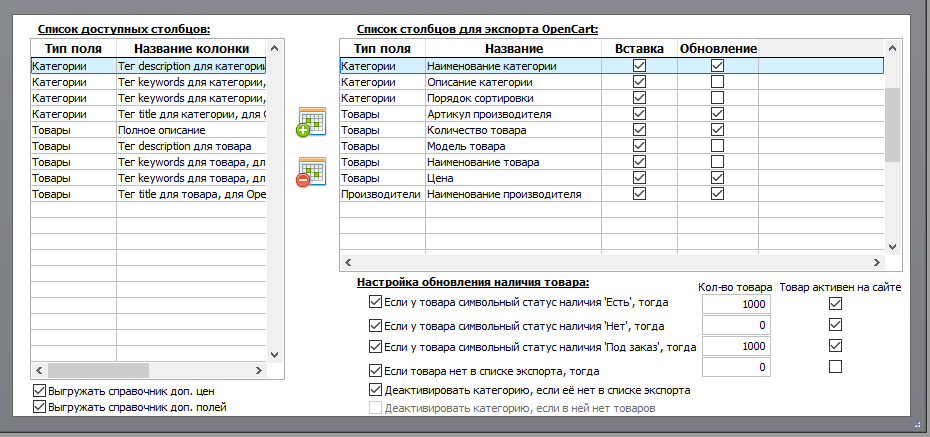Click 'Название' header in export list

514,49
